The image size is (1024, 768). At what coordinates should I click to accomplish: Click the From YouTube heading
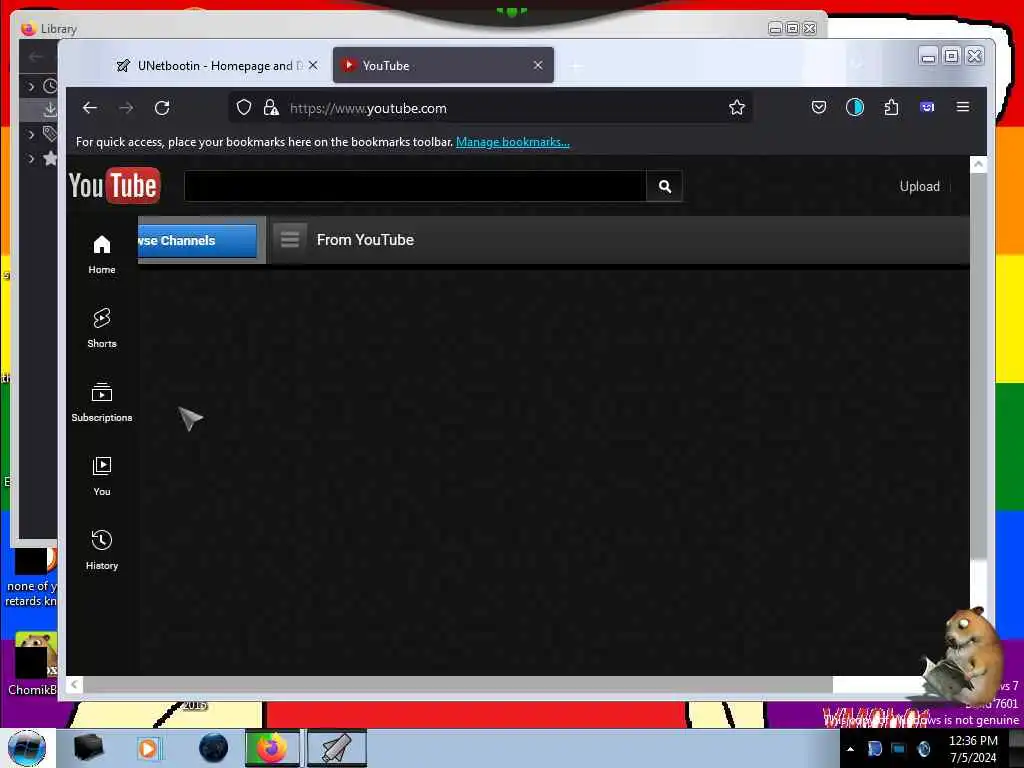click(x=365, y=240)
